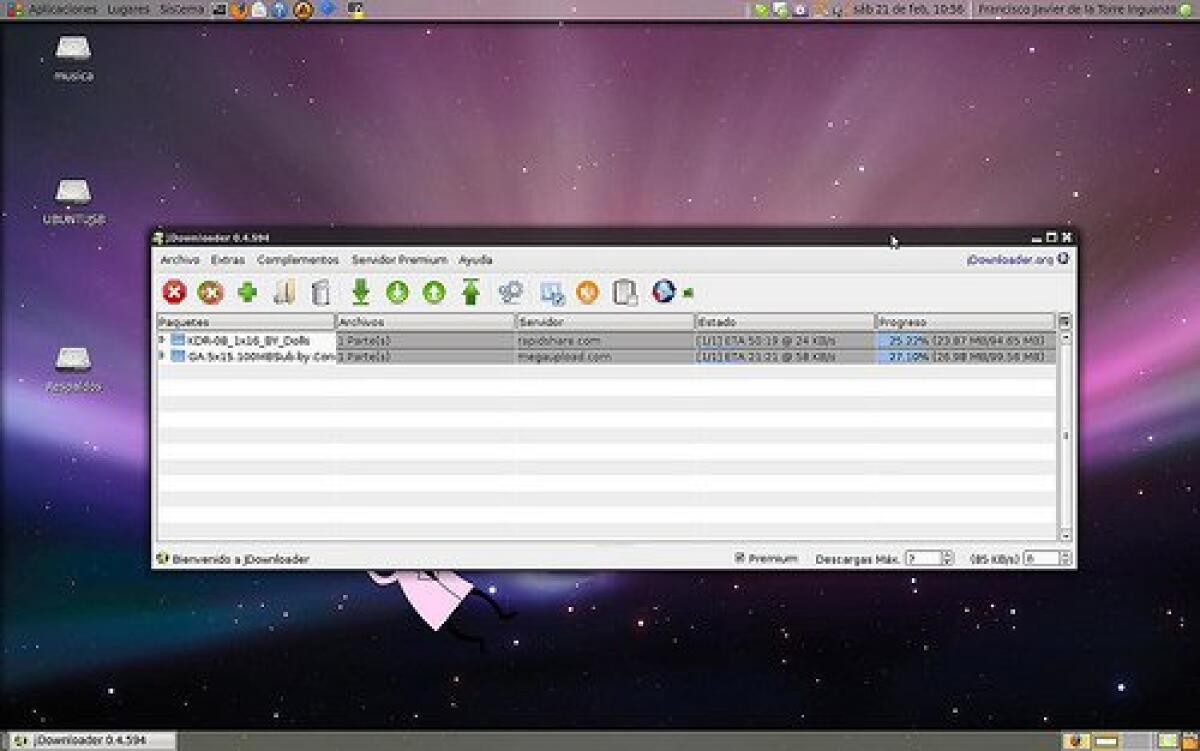Viewport: 1200px width, 751px height.
Task: Open the LinkGrabber windows icon
Action: tap(550, 291)
